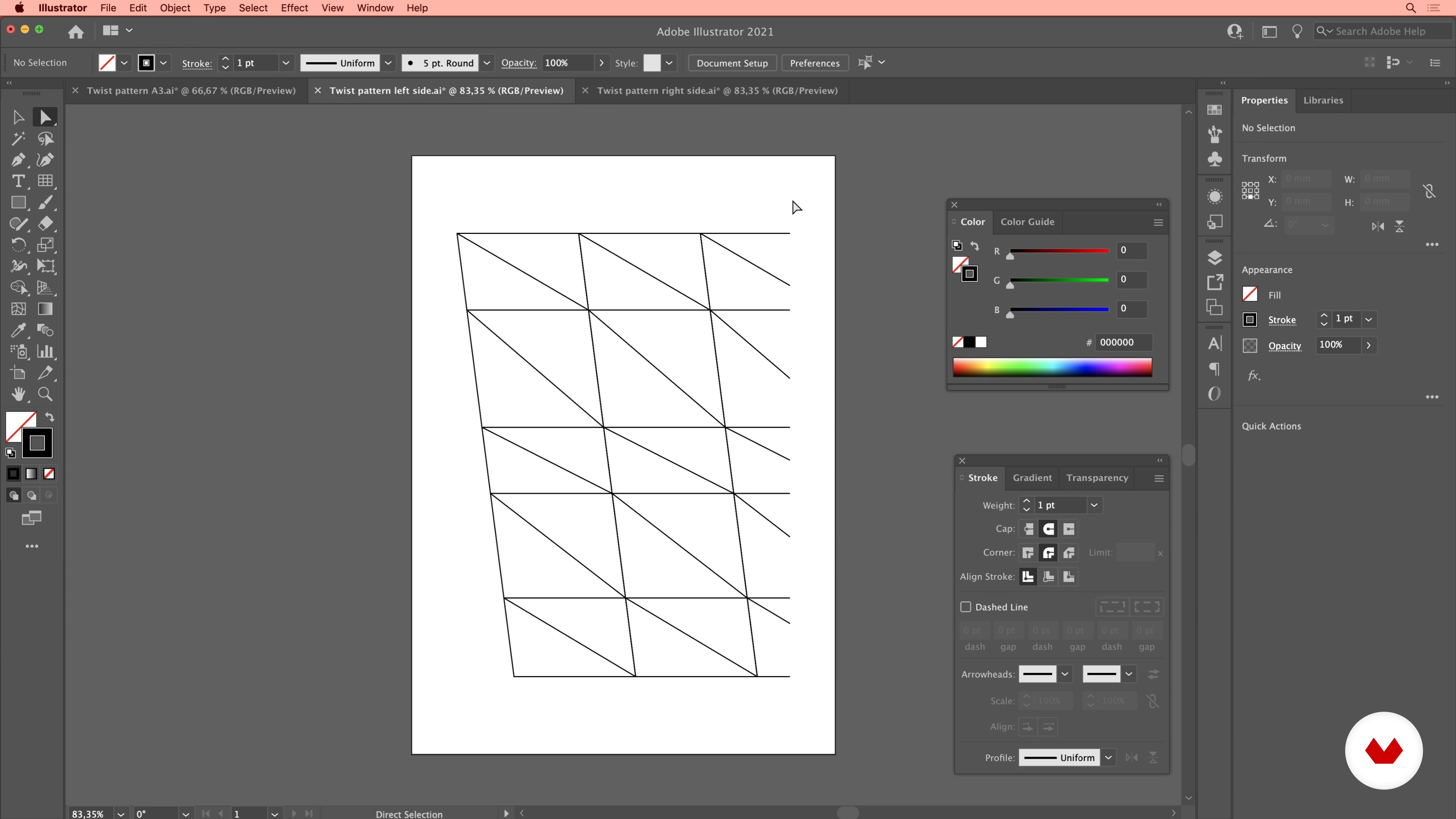Select the Lasso tool
The width and height of the screenshot is (1456, 819).
(45, 138)
